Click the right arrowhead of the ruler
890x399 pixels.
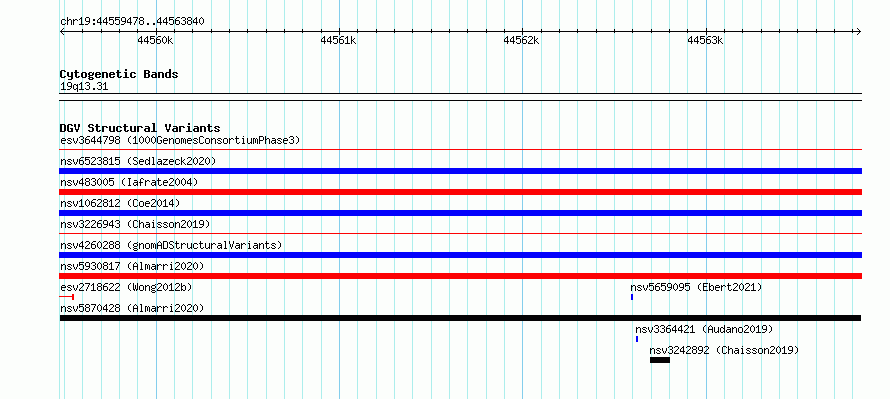(859, 32)
